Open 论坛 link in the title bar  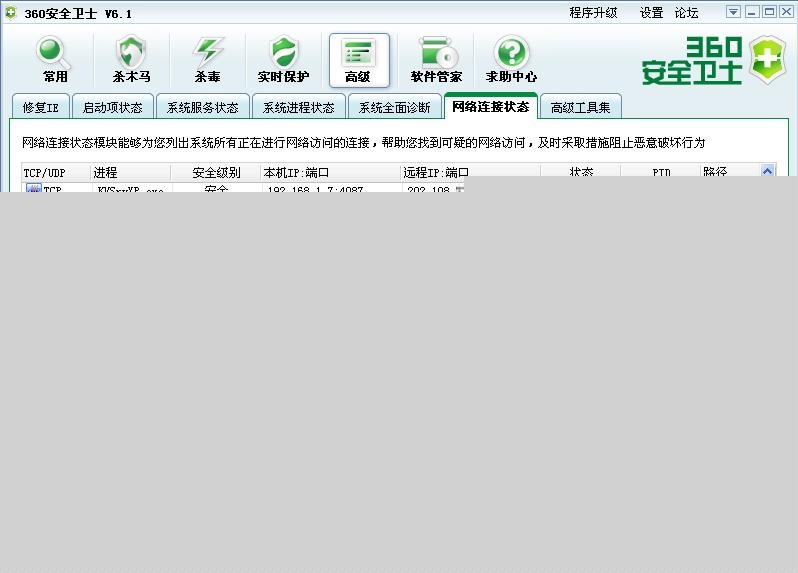coord(686,13)
